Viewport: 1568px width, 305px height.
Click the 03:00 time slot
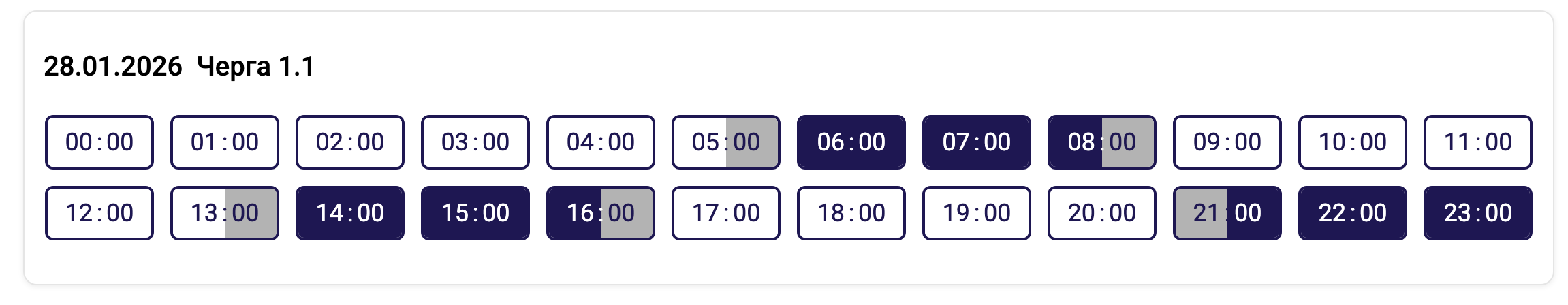click(x=475, y=142)
